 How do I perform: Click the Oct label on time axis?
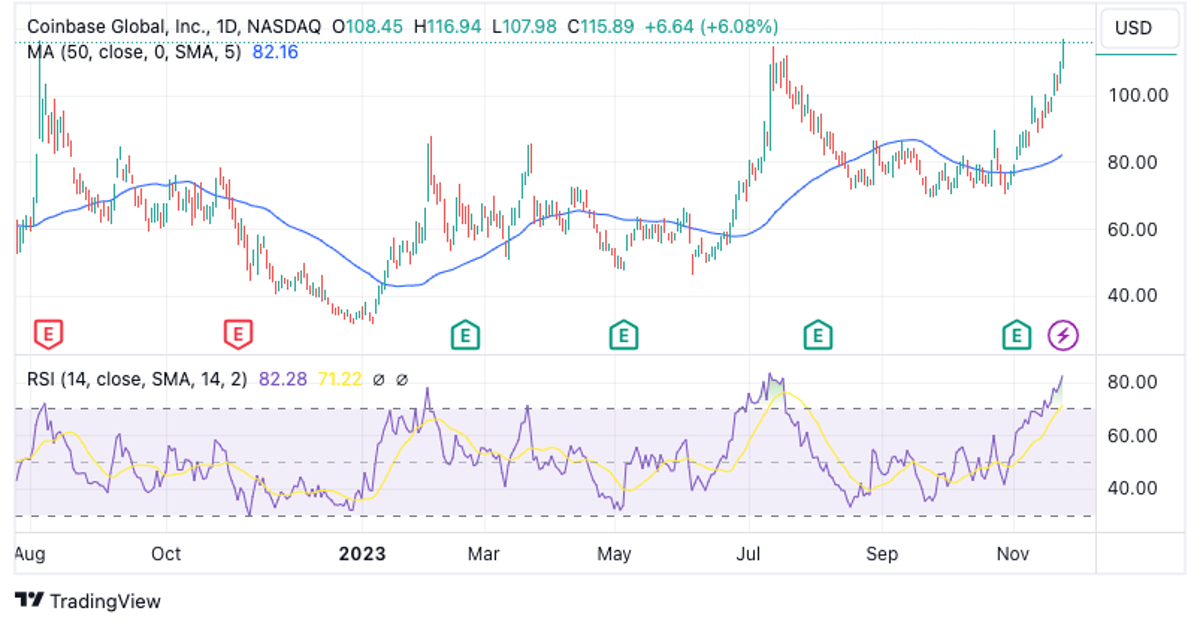166,553
